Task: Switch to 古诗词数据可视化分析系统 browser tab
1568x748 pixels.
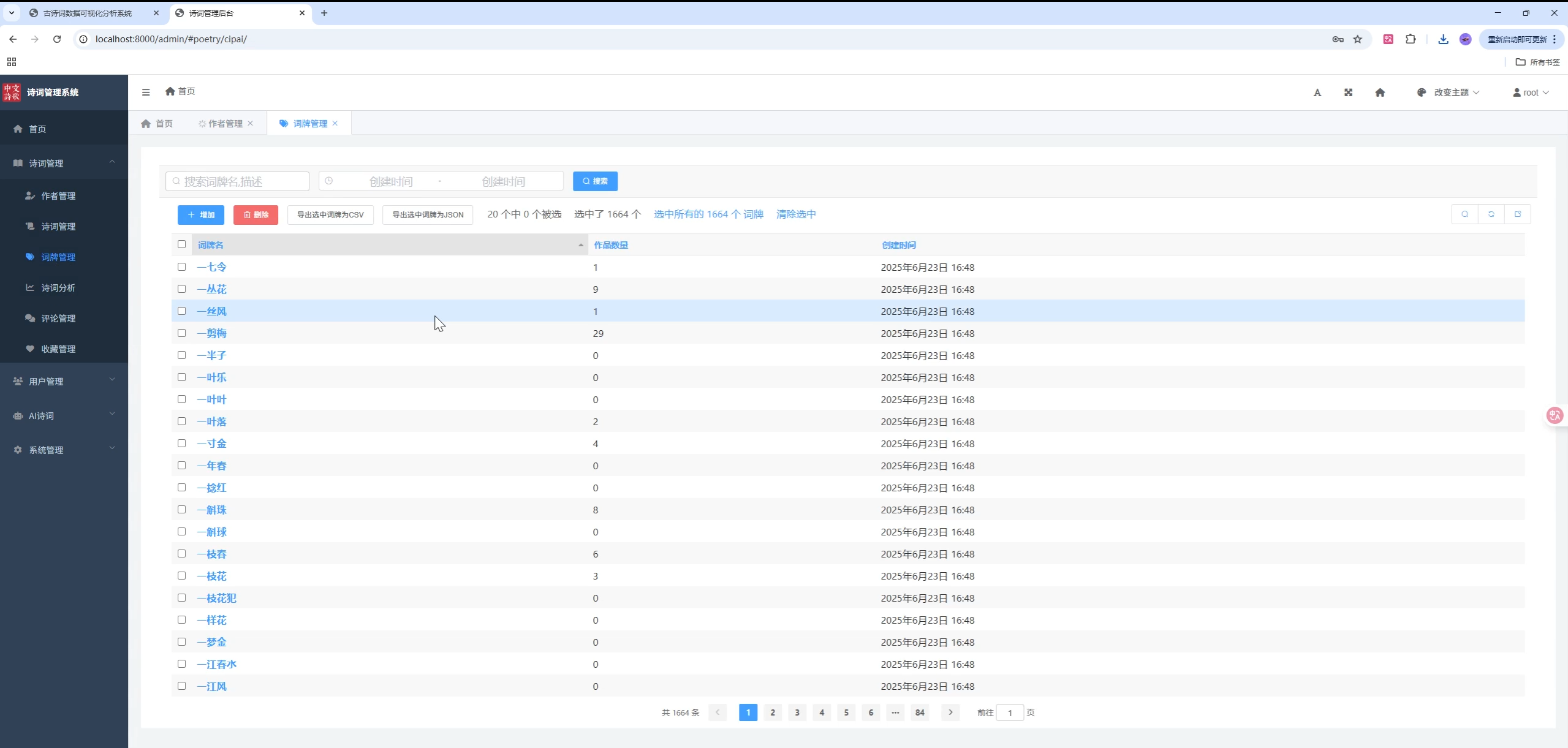Action: click(x=95, y=13)
